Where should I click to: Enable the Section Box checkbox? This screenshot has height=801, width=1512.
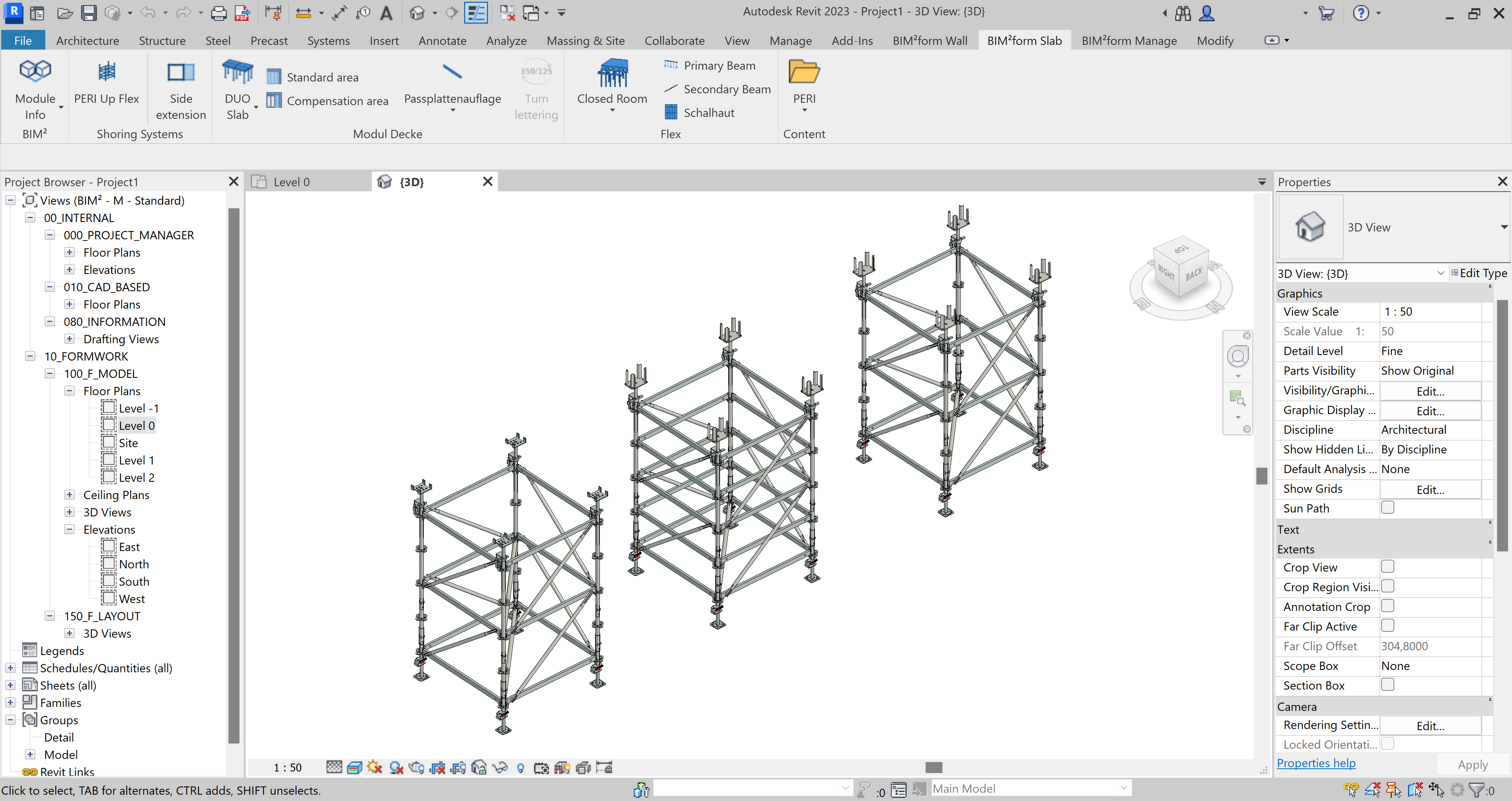[x=1388, y=684]
